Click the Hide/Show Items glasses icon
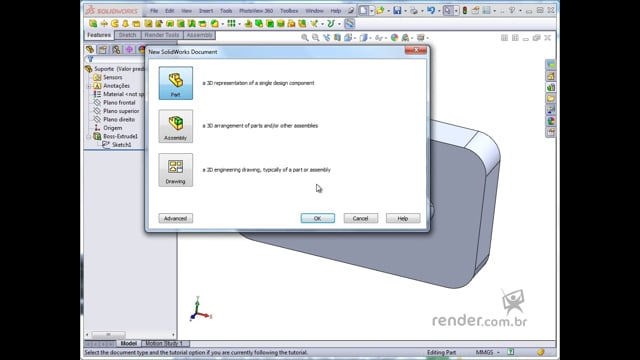 378,38
